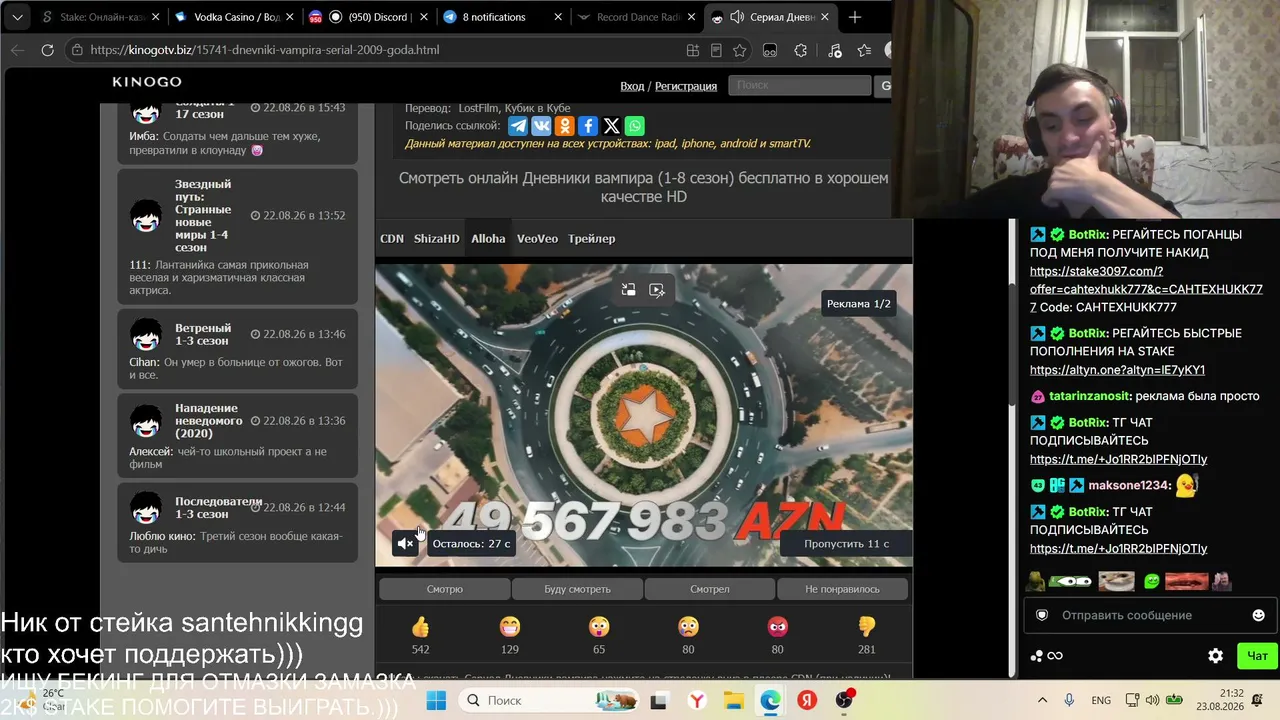Screen dimensions: 1280x720
Task: Click the cast video icon above player
Action: 657,290
